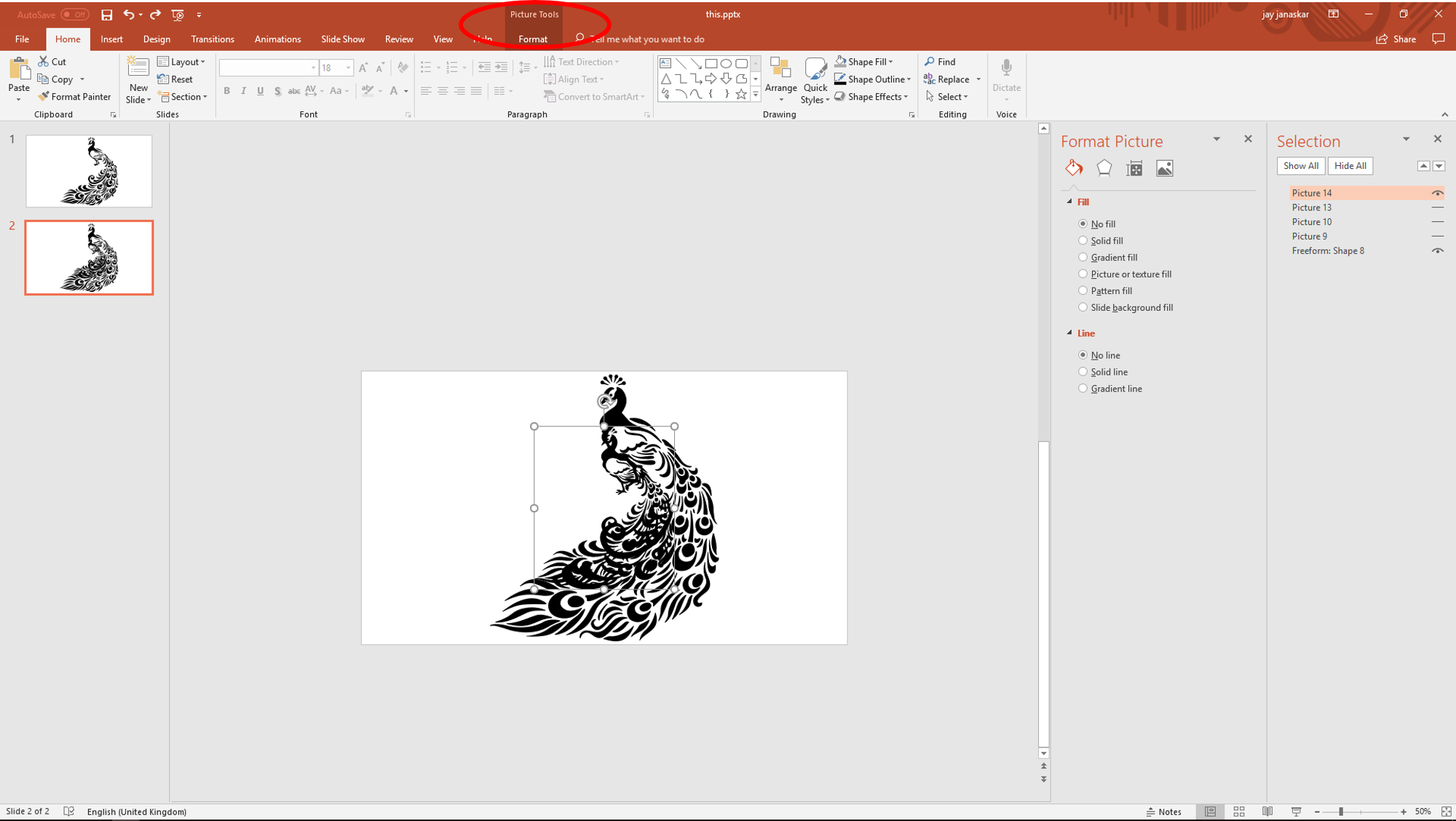Toggle visibility of Picture 13
Screen dimensions: 1456x821
click(x=1437, y=207)
